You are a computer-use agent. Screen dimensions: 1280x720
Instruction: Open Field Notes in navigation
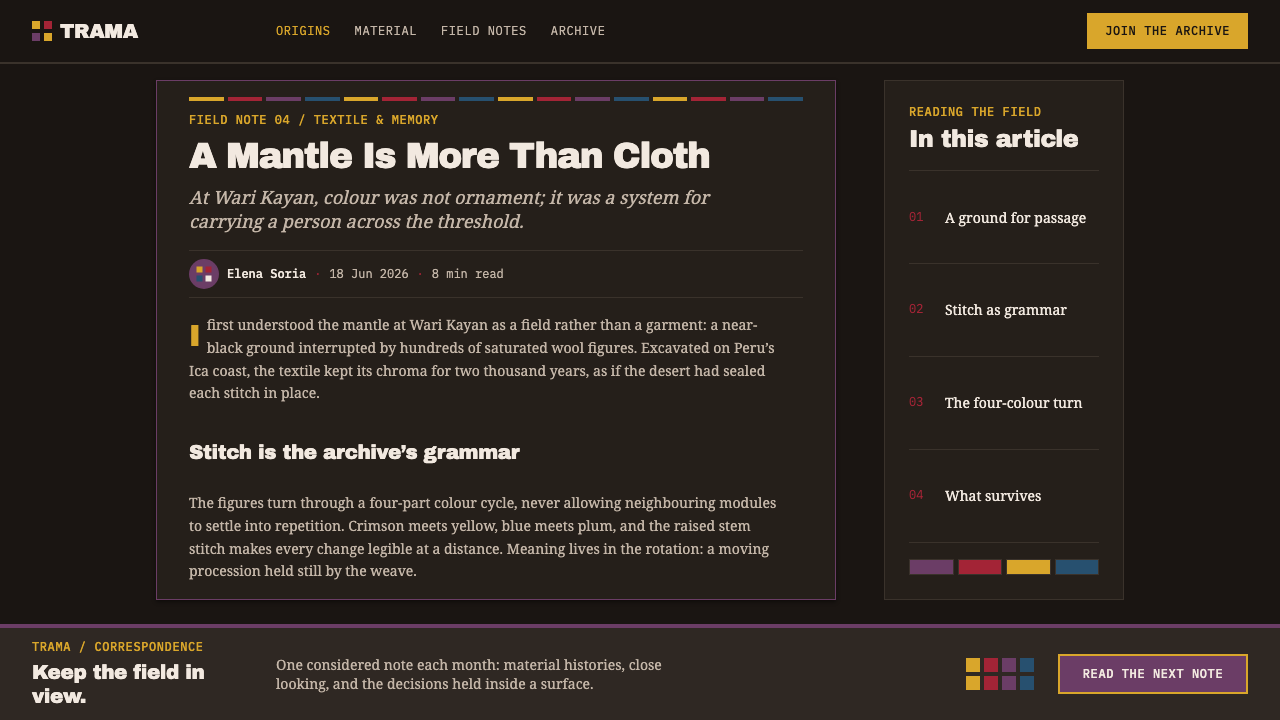click(x=484, y=31)
